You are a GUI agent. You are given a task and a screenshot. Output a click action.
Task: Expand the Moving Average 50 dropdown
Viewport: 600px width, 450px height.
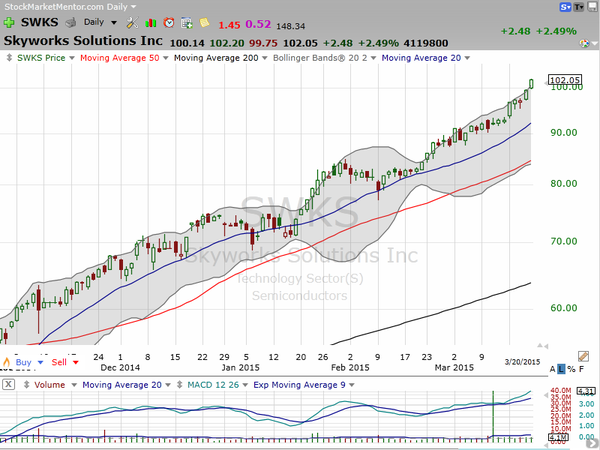pyautogui.click(x=166, y=58)
